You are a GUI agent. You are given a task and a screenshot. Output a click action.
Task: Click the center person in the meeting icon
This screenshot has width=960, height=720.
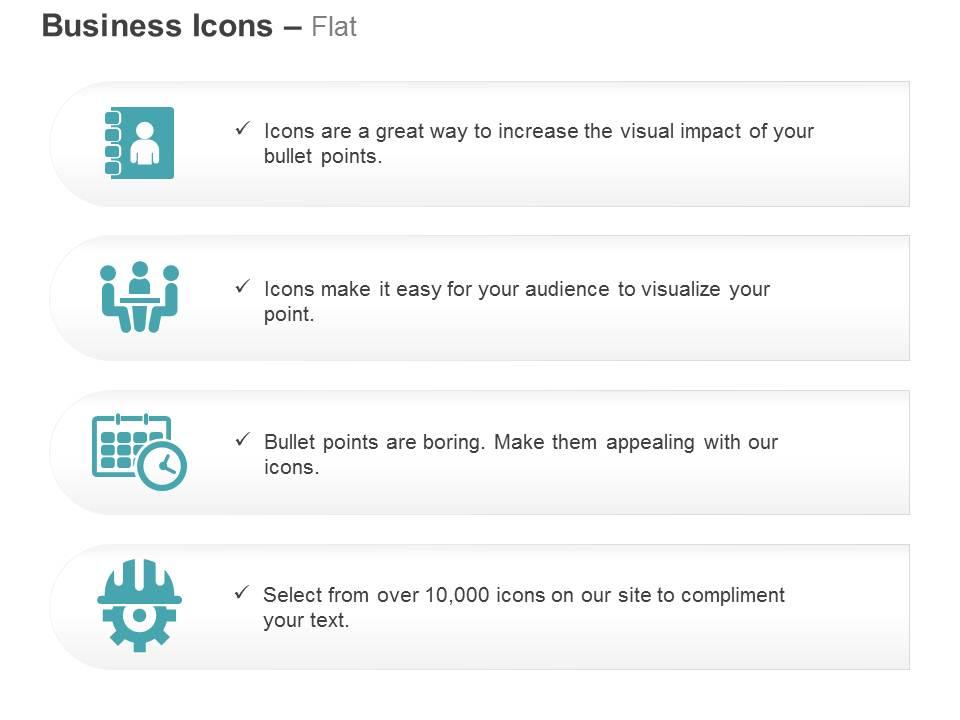pyautogui.click(x=140, y=277)
